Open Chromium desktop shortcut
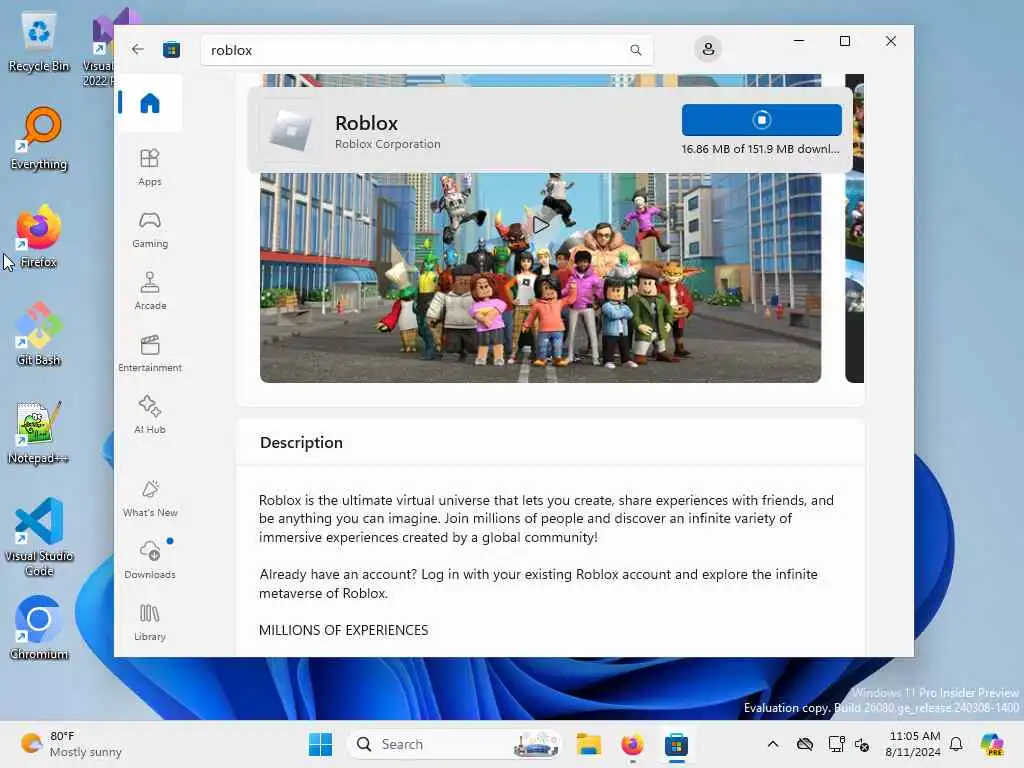 [x=39, y=628]
